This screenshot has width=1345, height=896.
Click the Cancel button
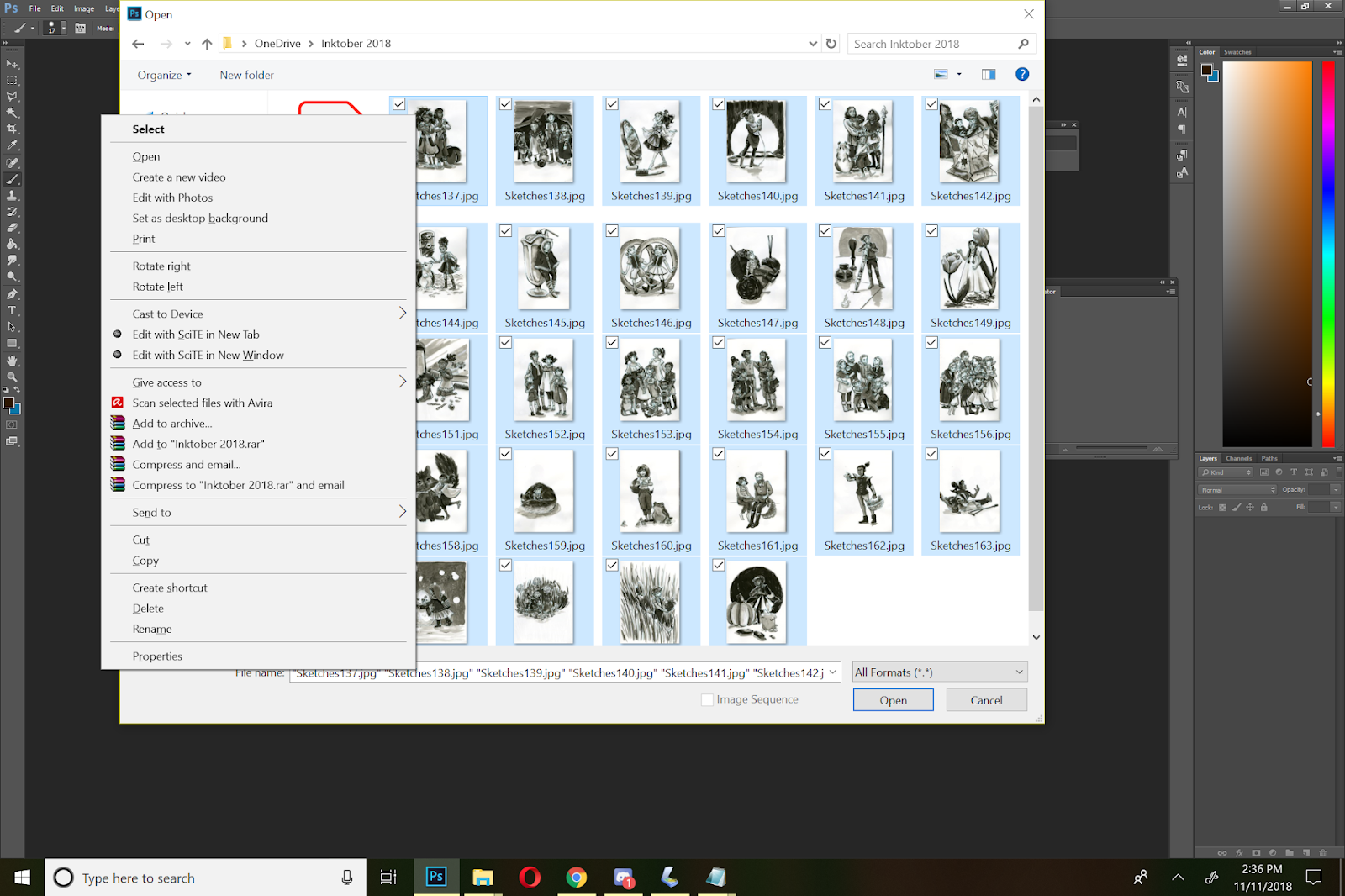(x=987, y=700)
